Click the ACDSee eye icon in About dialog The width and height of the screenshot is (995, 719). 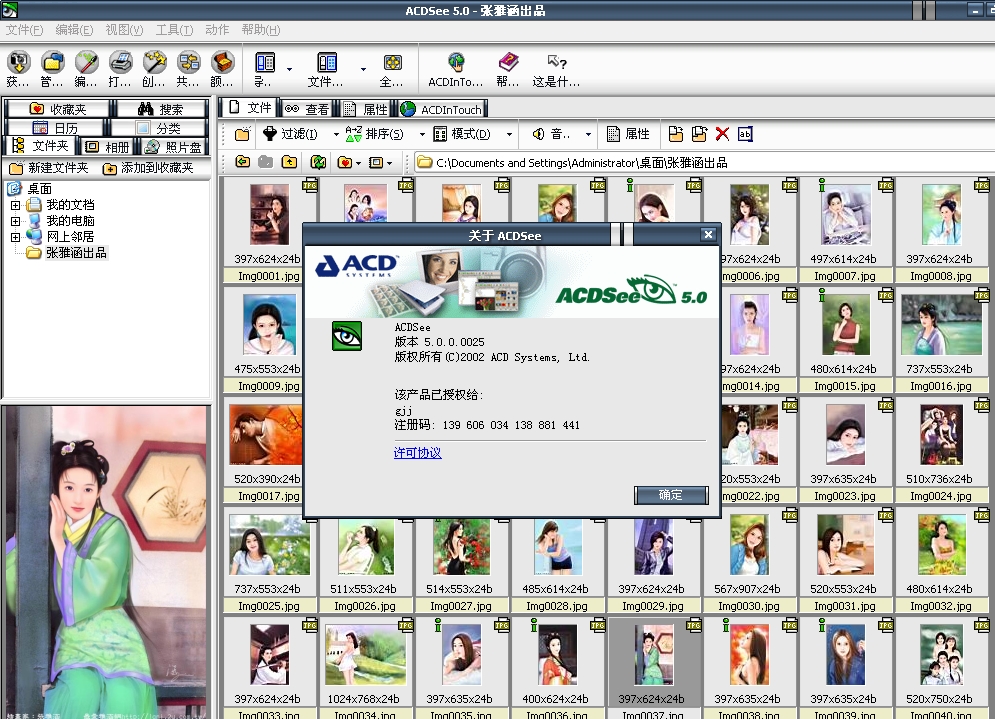347,336
